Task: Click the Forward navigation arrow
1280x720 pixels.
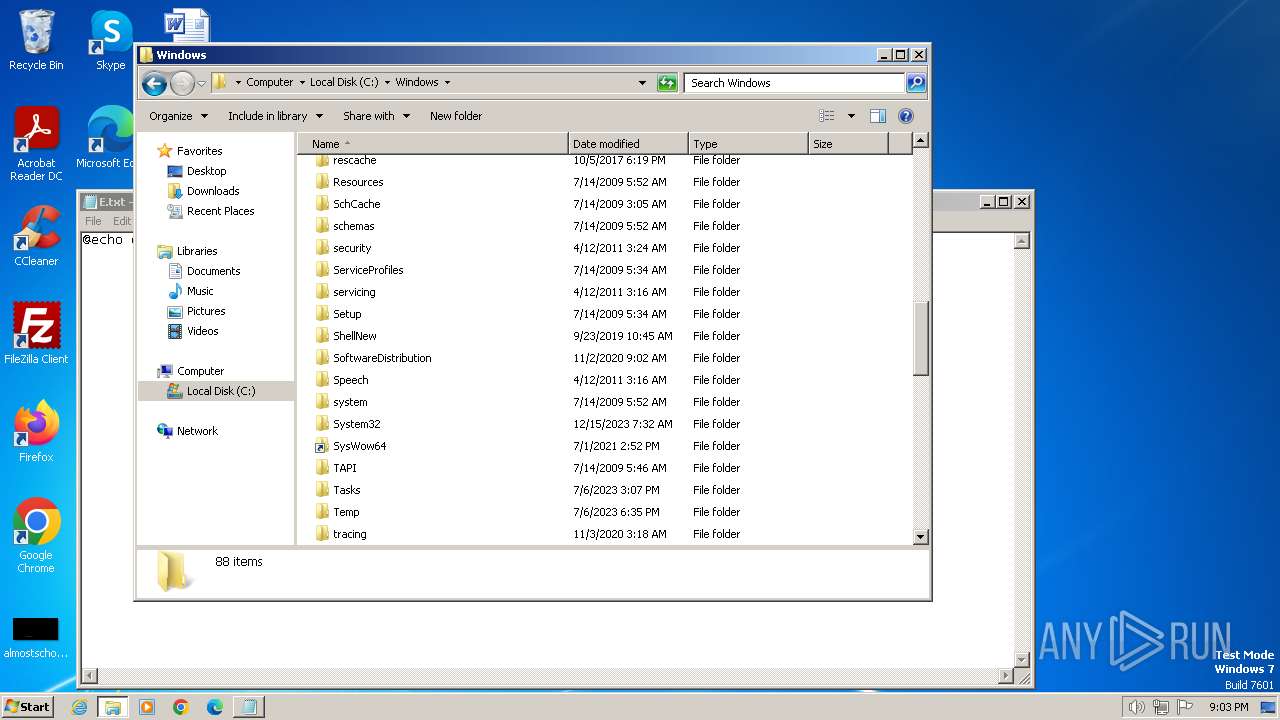Action: click(182, 83)
